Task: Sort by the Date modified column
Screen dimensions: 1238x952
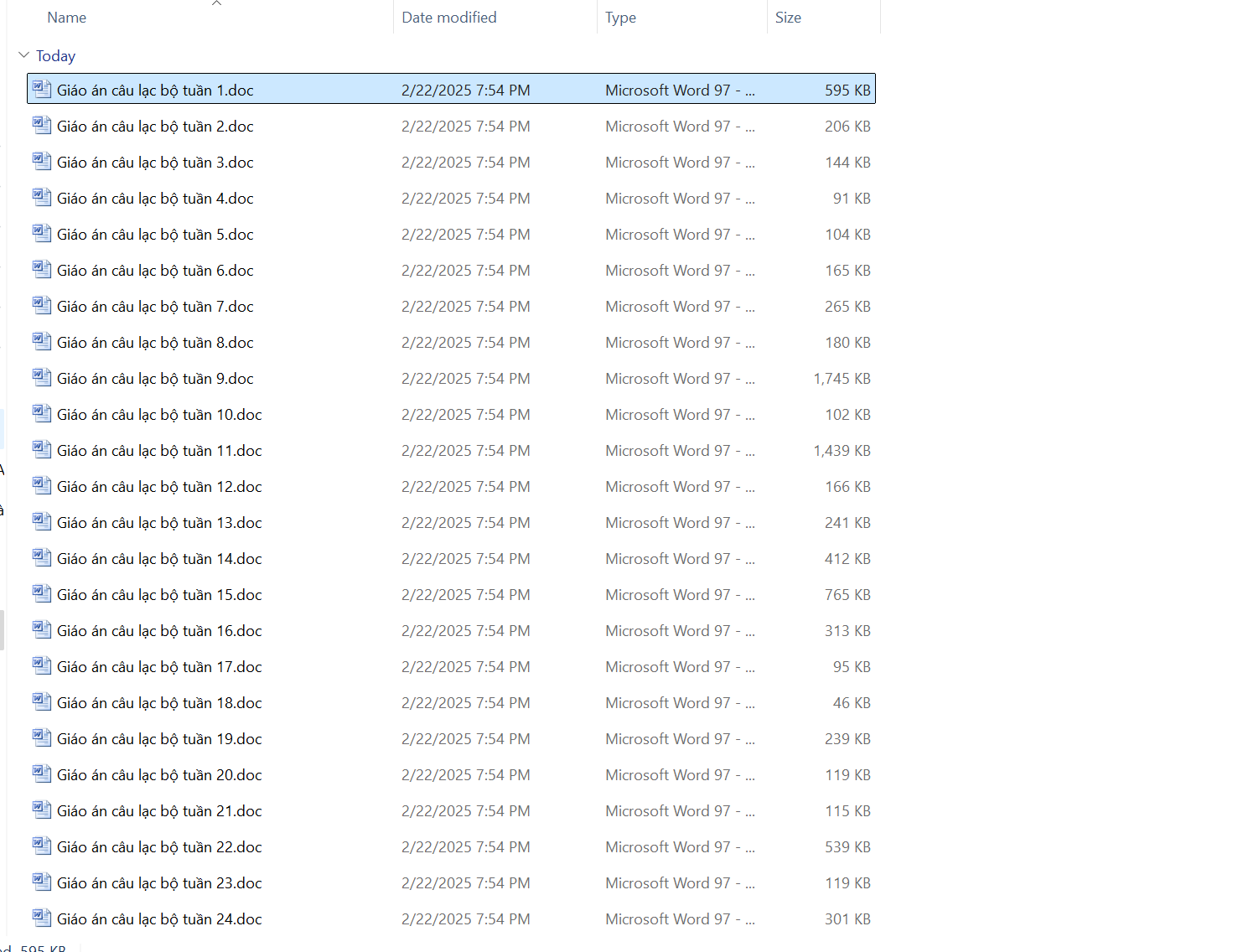Action: click(x=448, y=18)
